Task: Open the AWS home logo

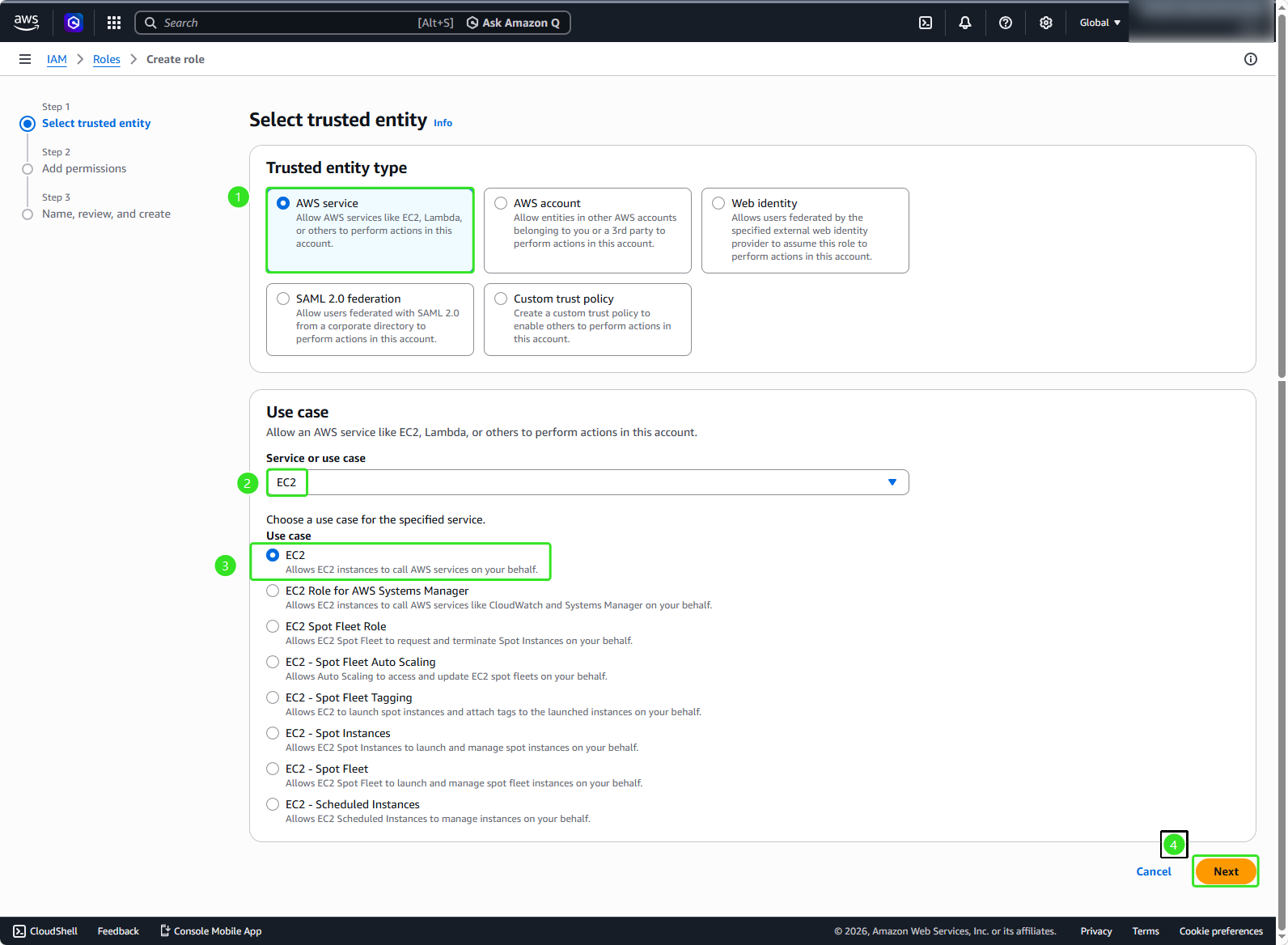Action: (26, 23)
